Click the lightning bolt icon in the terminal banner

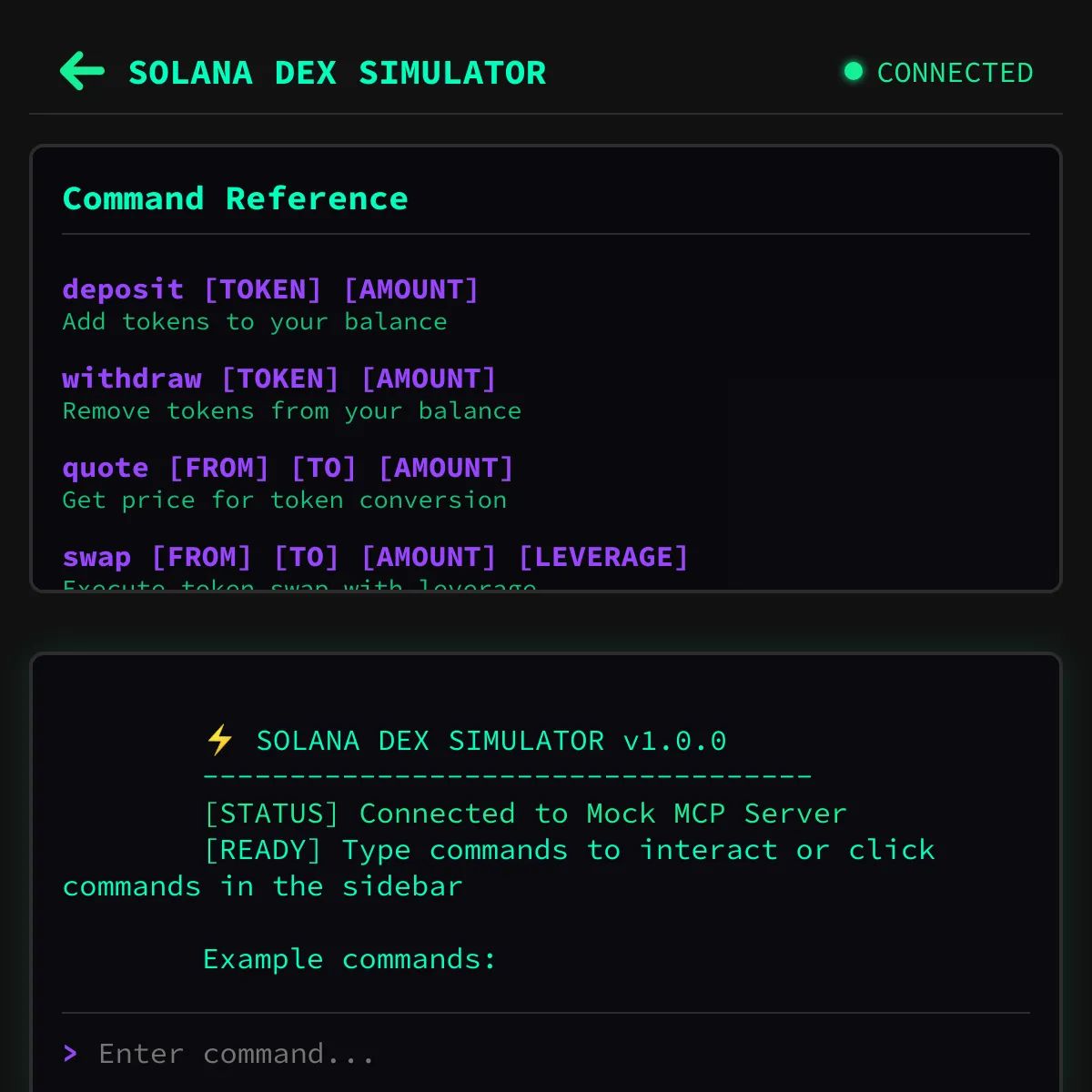click(218, 740)
